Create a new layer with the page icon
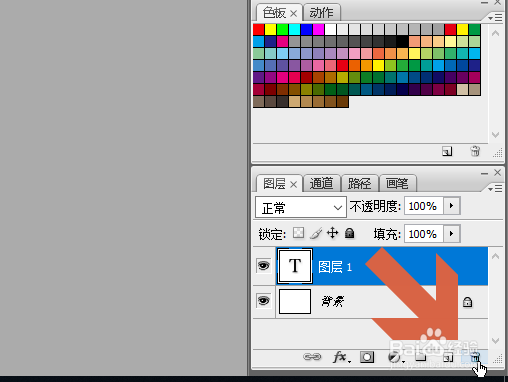The height and width of the screenshot is (382, 508). [x=448, y=358]
